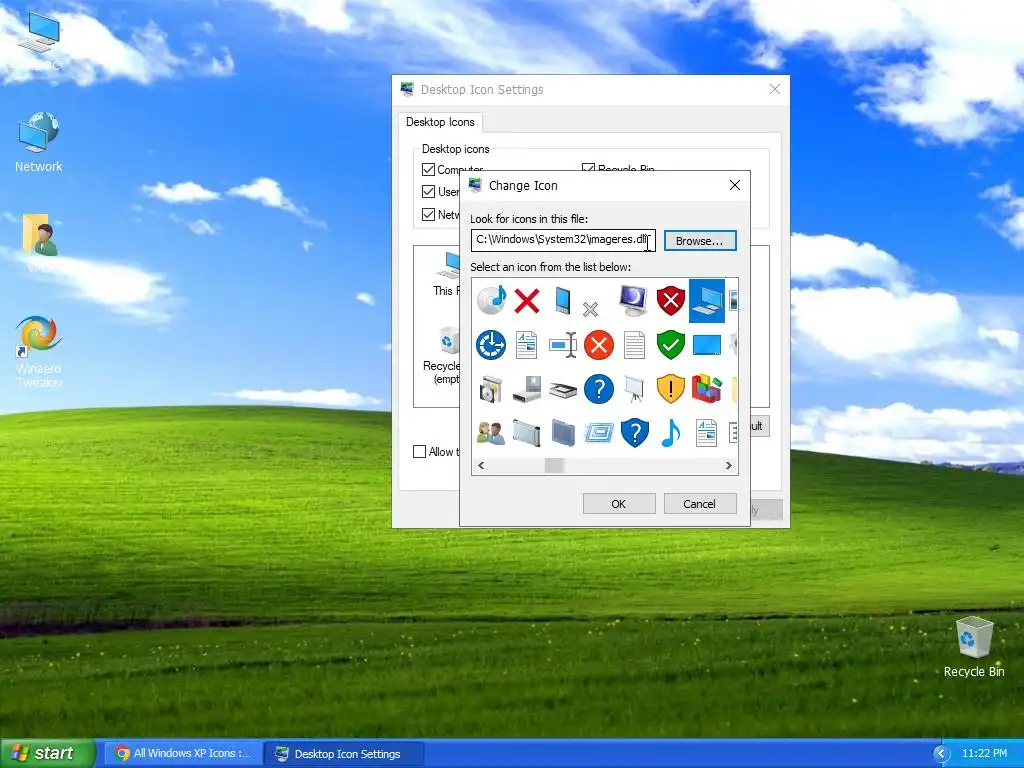Select the This PC desktop icon

(x=39, y=41)
